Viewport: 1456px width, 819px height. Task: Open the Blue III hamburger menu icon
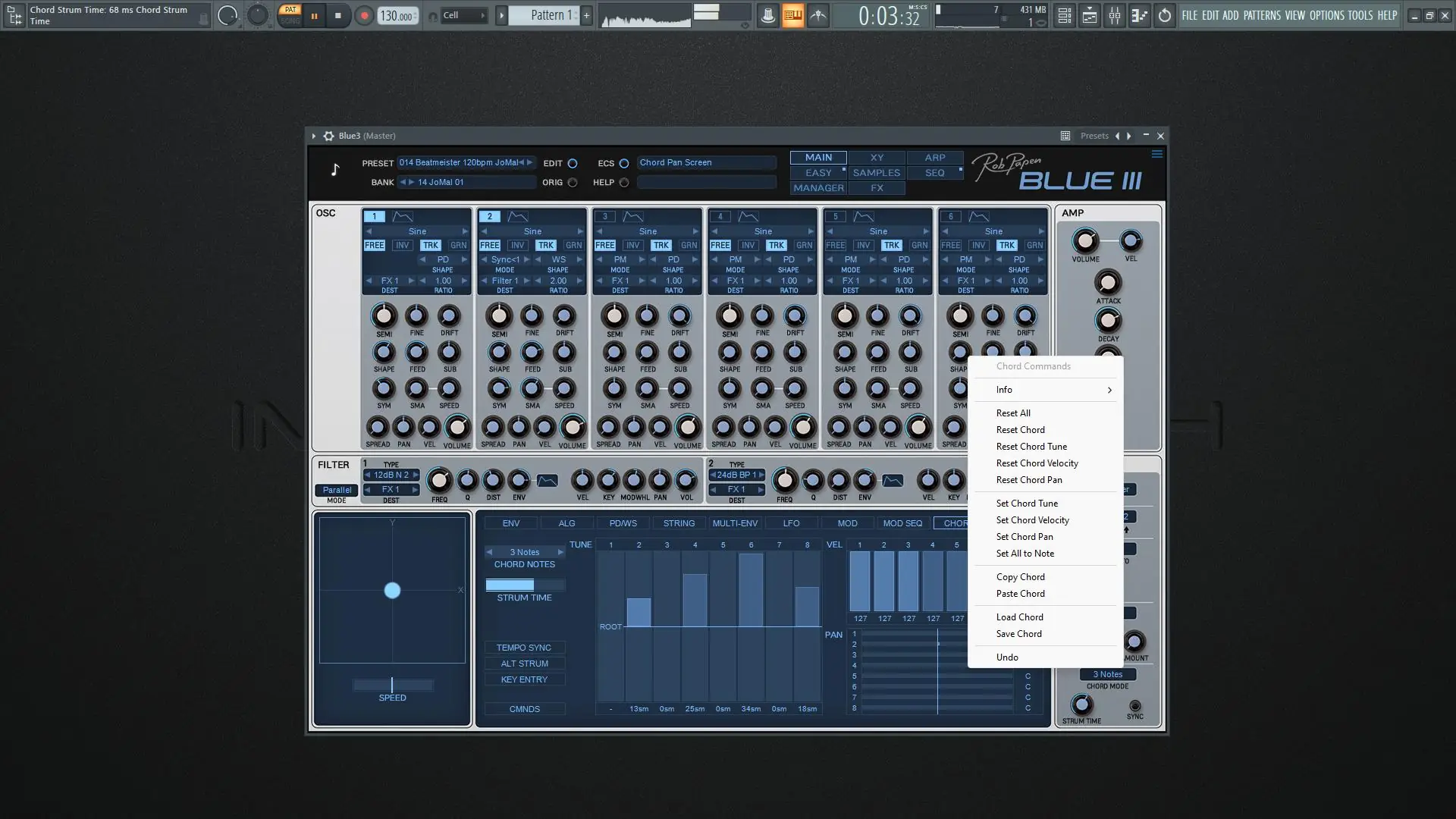pyautogui.click(x=1156, y=154)
